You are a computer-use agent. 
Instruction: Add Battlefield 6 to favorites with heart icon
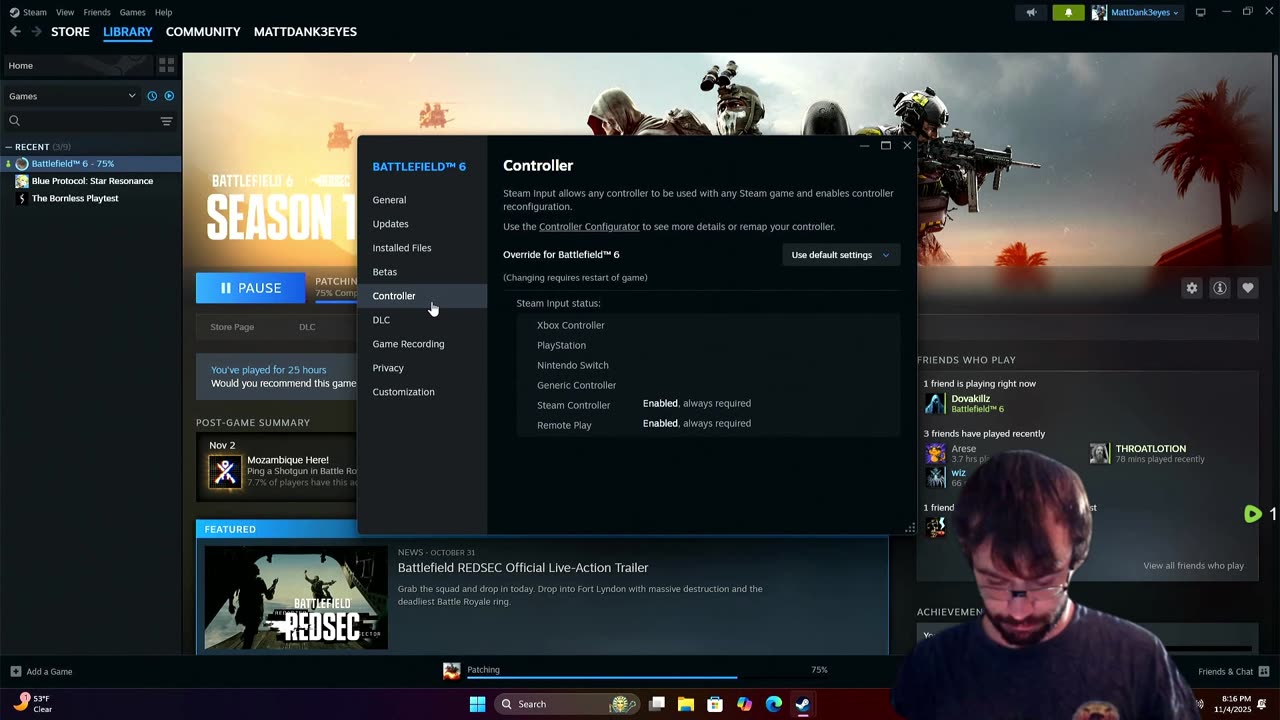coord(1248,288)
